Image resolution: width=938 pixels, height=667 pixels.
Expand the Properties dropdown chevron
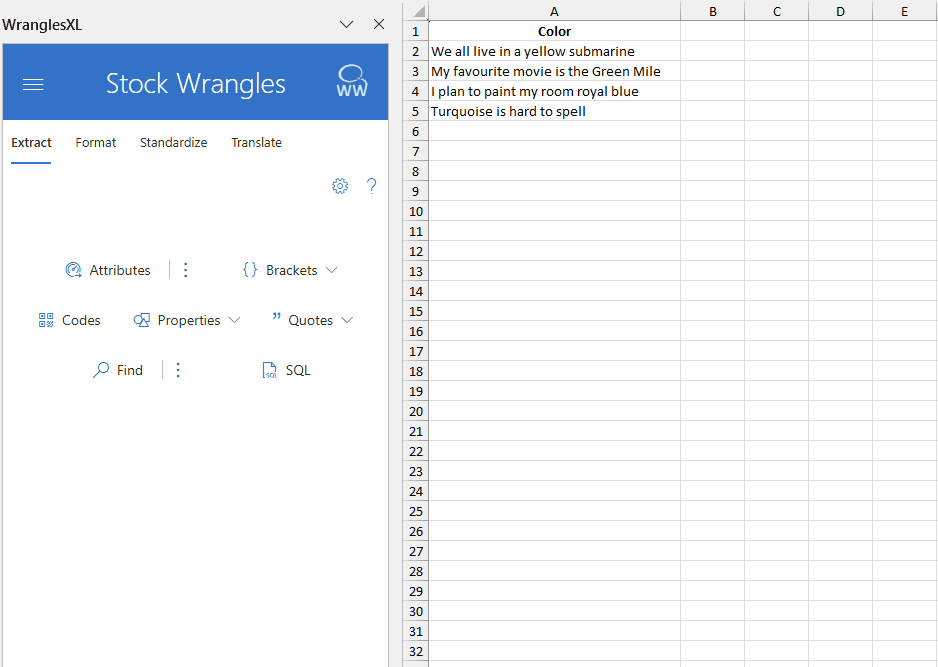click(x=234, y=320)
